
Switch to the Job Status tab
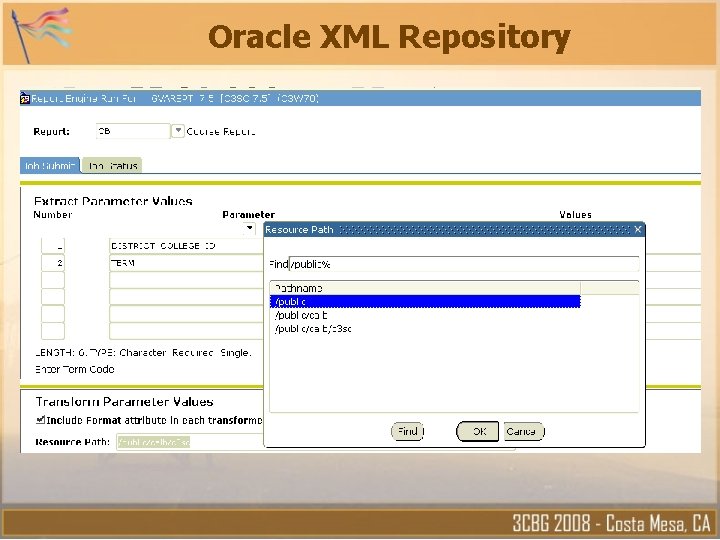click(112, 165)
